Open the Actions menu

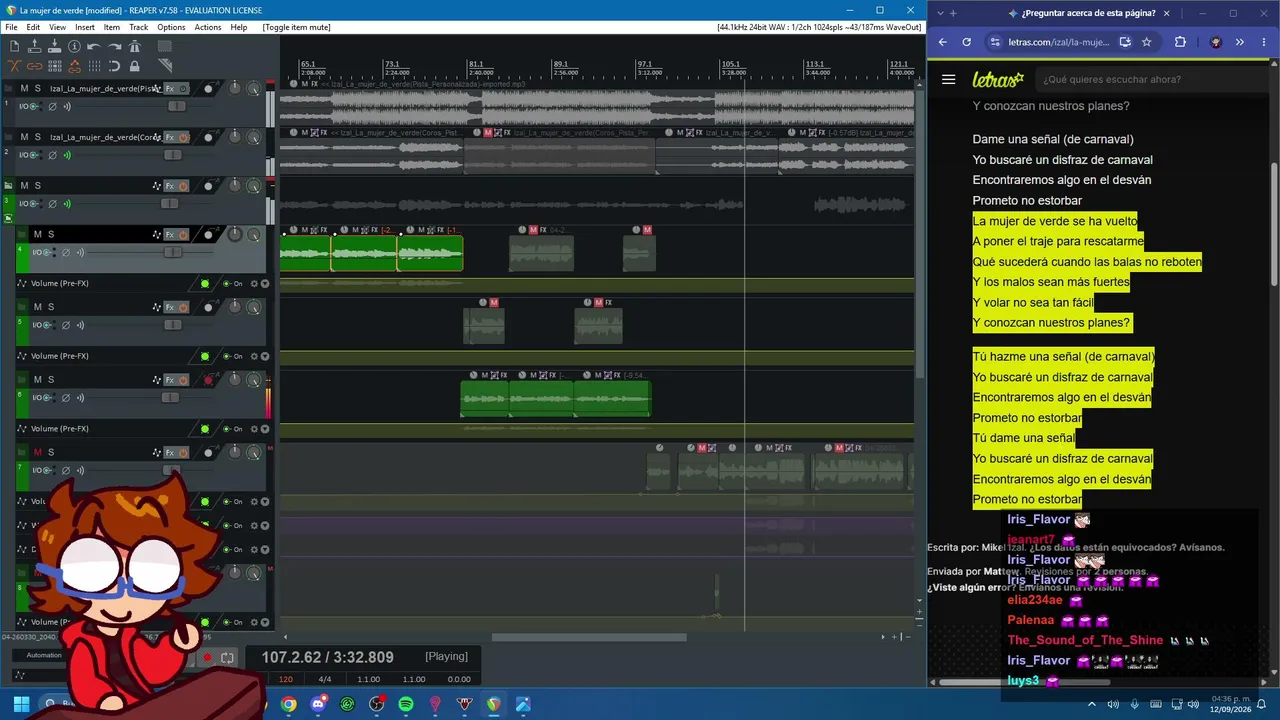tap(208, 27)
